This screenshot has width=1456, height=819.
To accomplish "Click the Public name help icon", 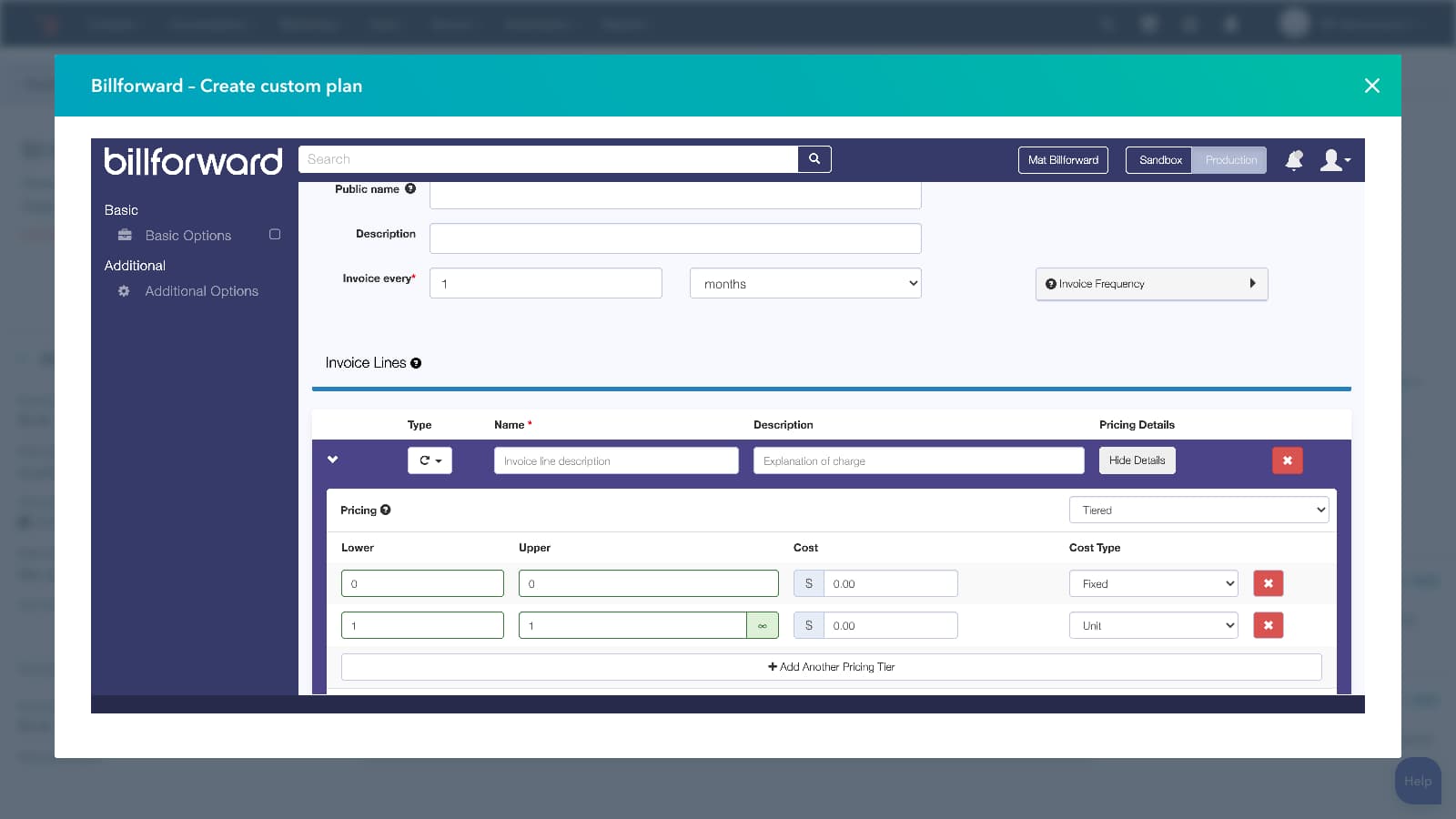I will [x=410, y=189].
